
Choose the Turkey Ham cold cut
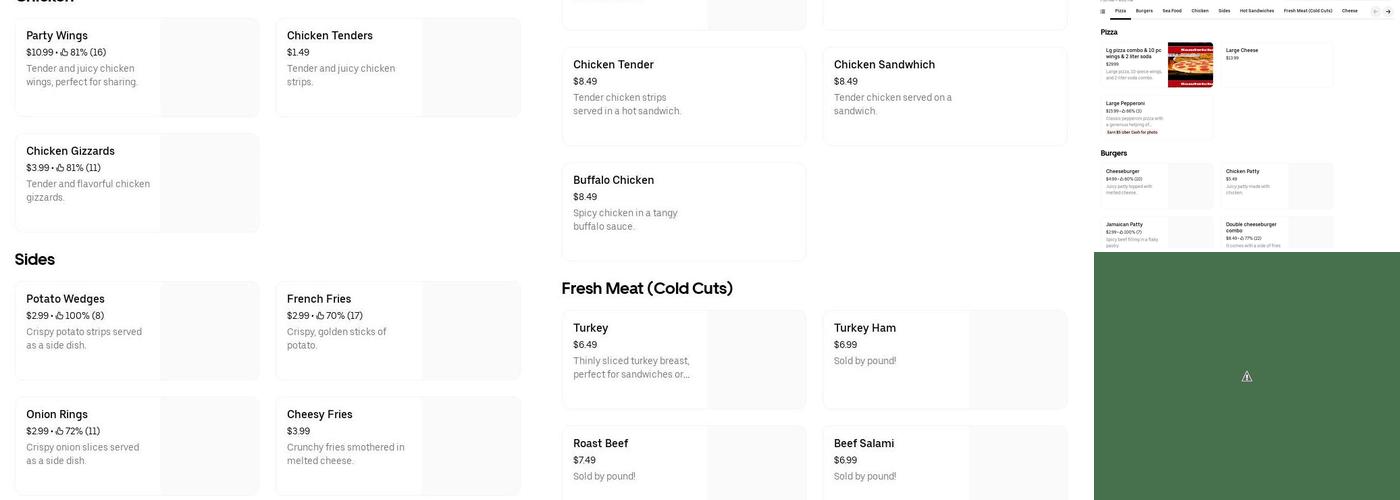pos(944,359)
